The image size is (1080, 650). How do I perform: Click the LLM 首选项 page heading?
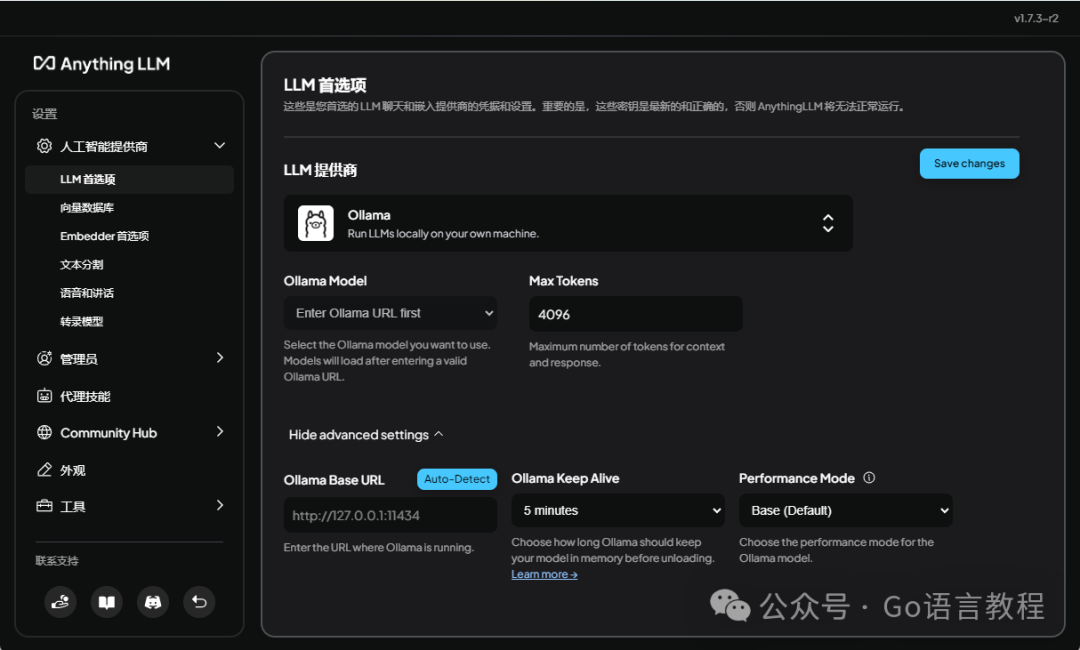click(x=325, y=85)
